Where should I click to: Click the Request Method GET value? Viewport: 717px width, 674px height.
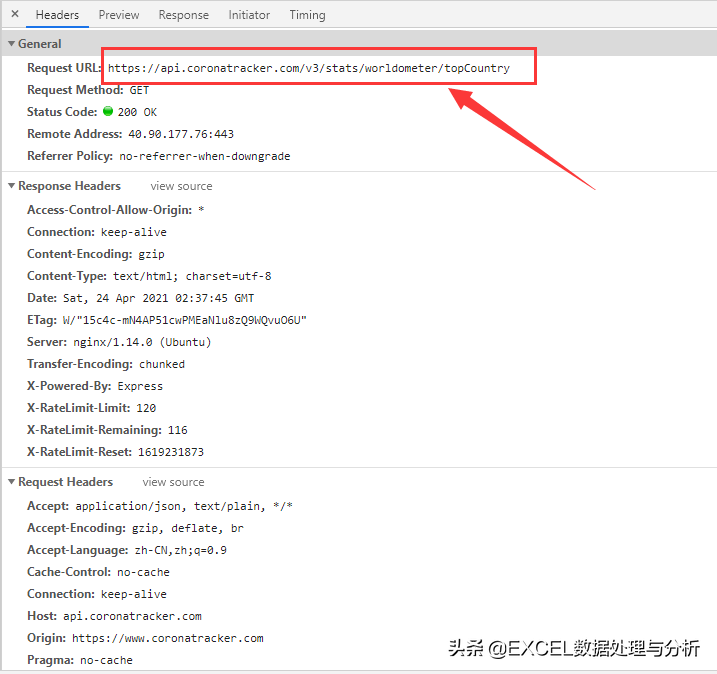[139, 90]
